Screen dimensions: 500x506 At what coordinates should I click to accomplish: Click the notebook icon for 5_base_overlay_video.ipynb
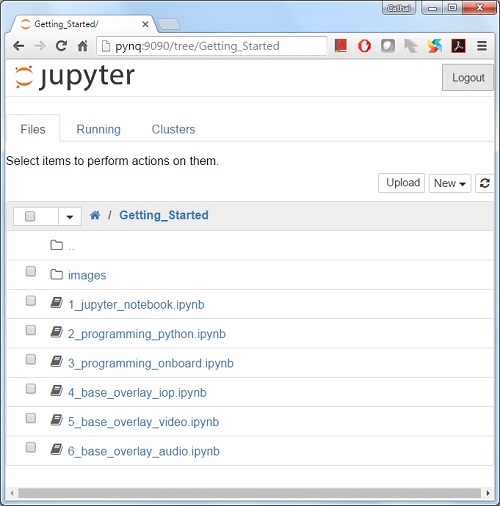56,420
